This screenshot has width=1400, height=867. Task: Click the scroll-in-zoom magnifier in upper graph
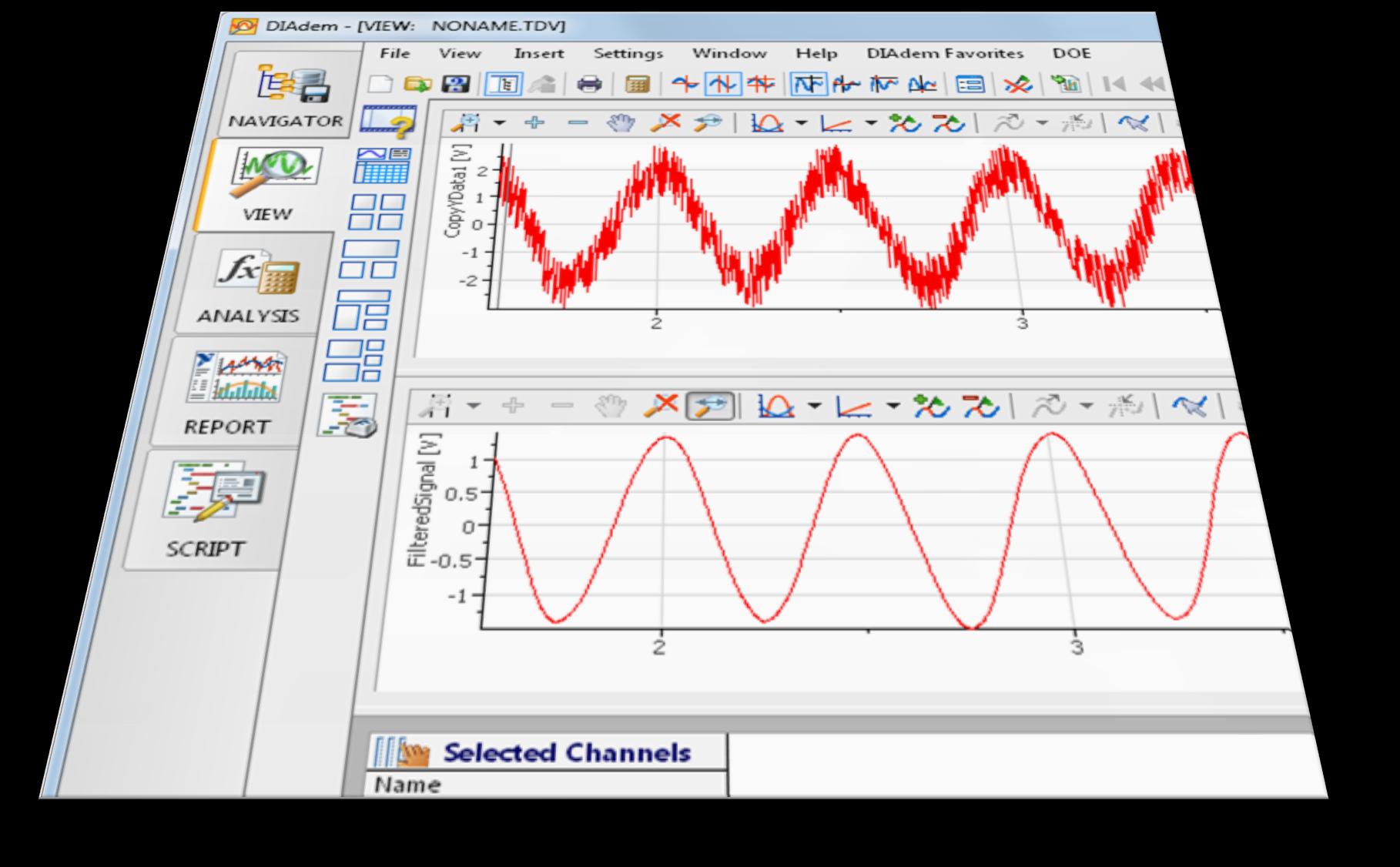tap(707, 122)
